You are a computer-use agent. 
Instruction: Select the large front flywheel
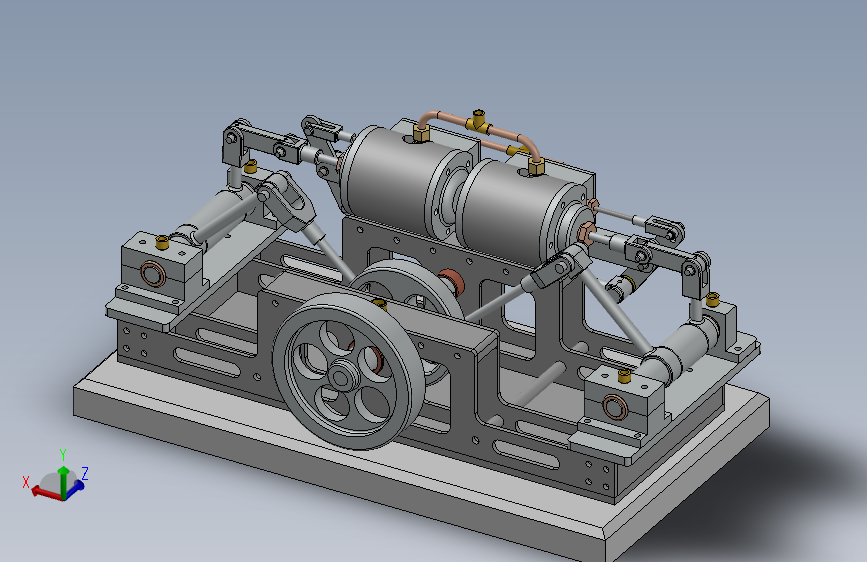(348, 371)
